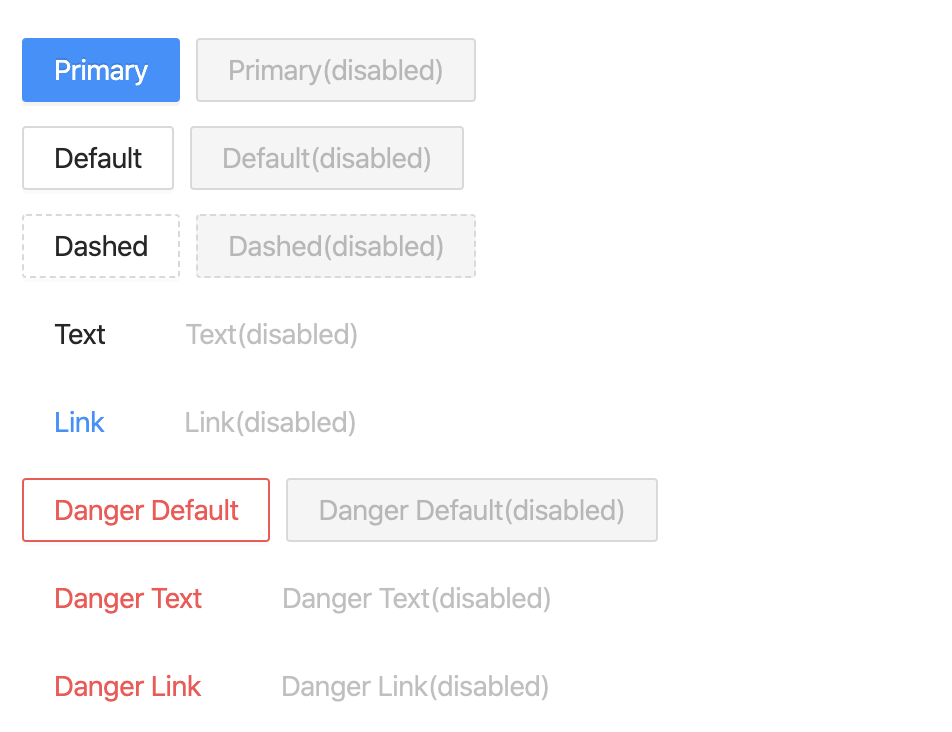Click the Danger Link(disabled) text
The width and height of the screenshot is (952, 732).
point(416,686)
